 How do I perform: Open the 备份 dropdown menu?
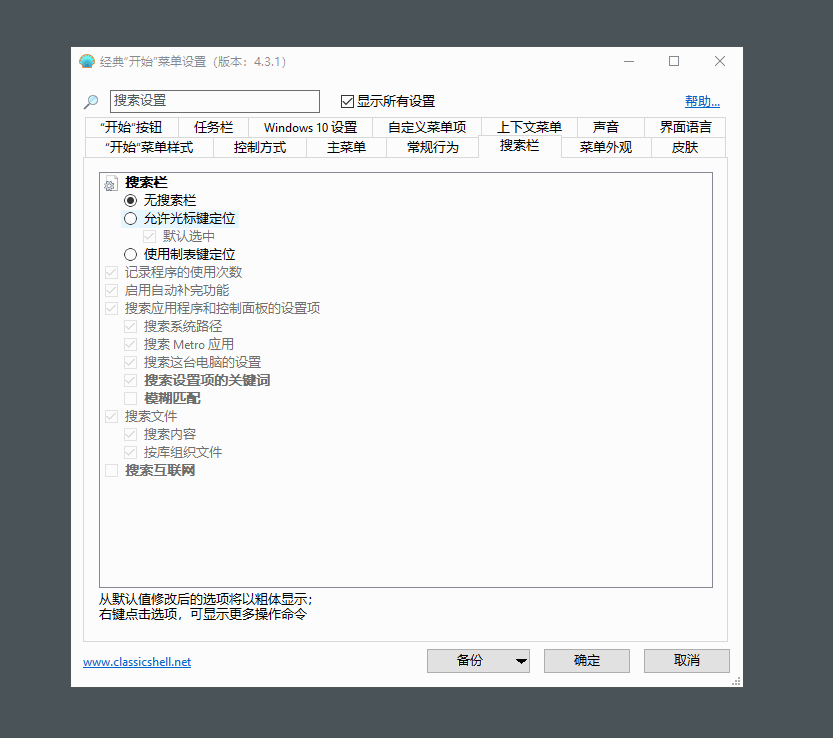(519, 661)
